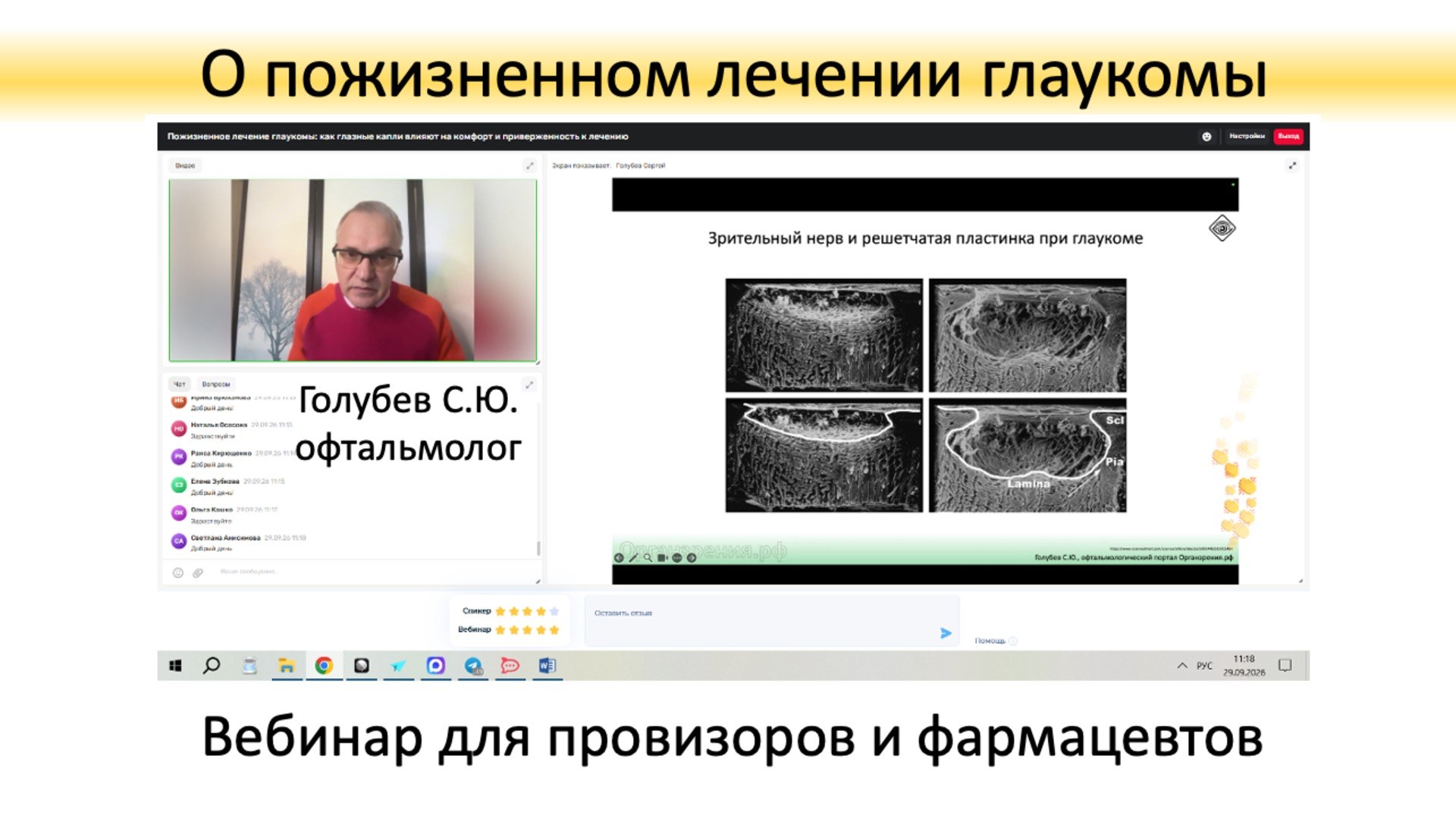Expand the speaker video panel to fullscreen
The image size is (1456, 819).
pyautogui.click(x=529, y=165)
